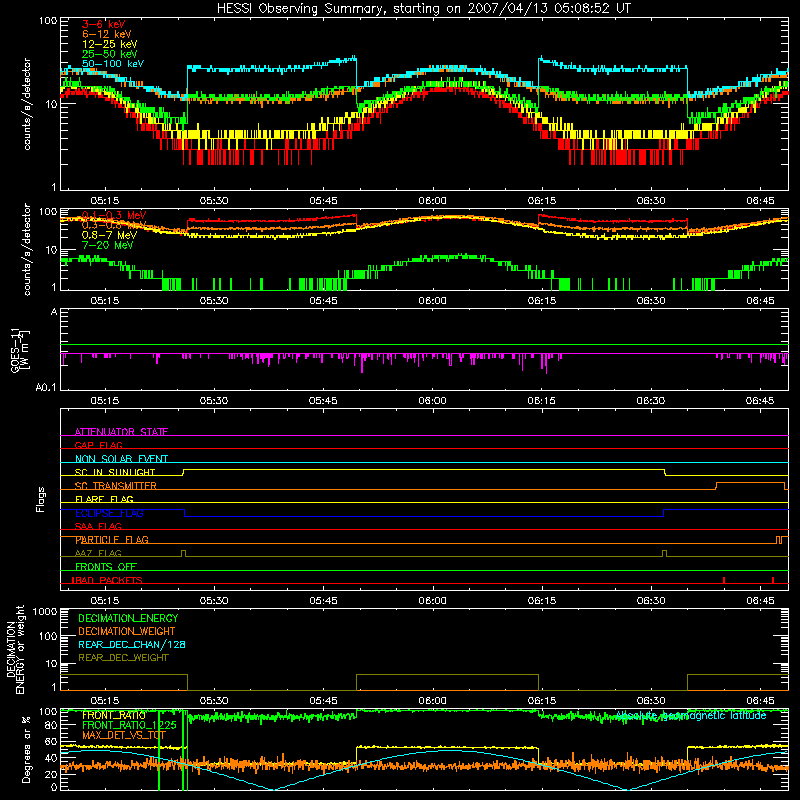Click 05:30 time label under MeV panel

tap(214, 301)
